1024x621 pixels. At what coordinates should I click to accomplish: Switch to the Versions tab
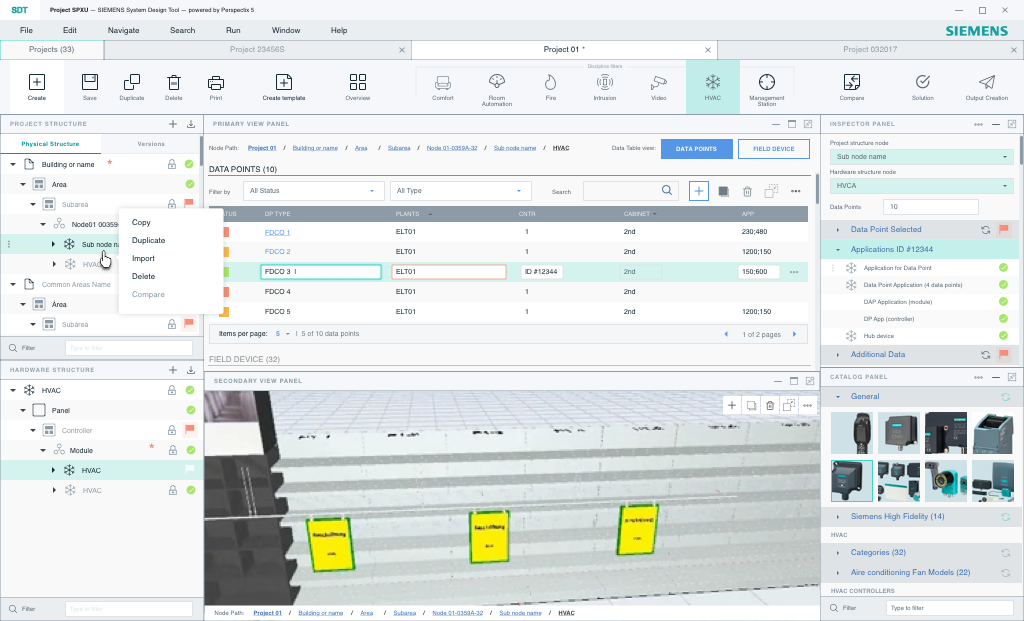click(151, 144)
